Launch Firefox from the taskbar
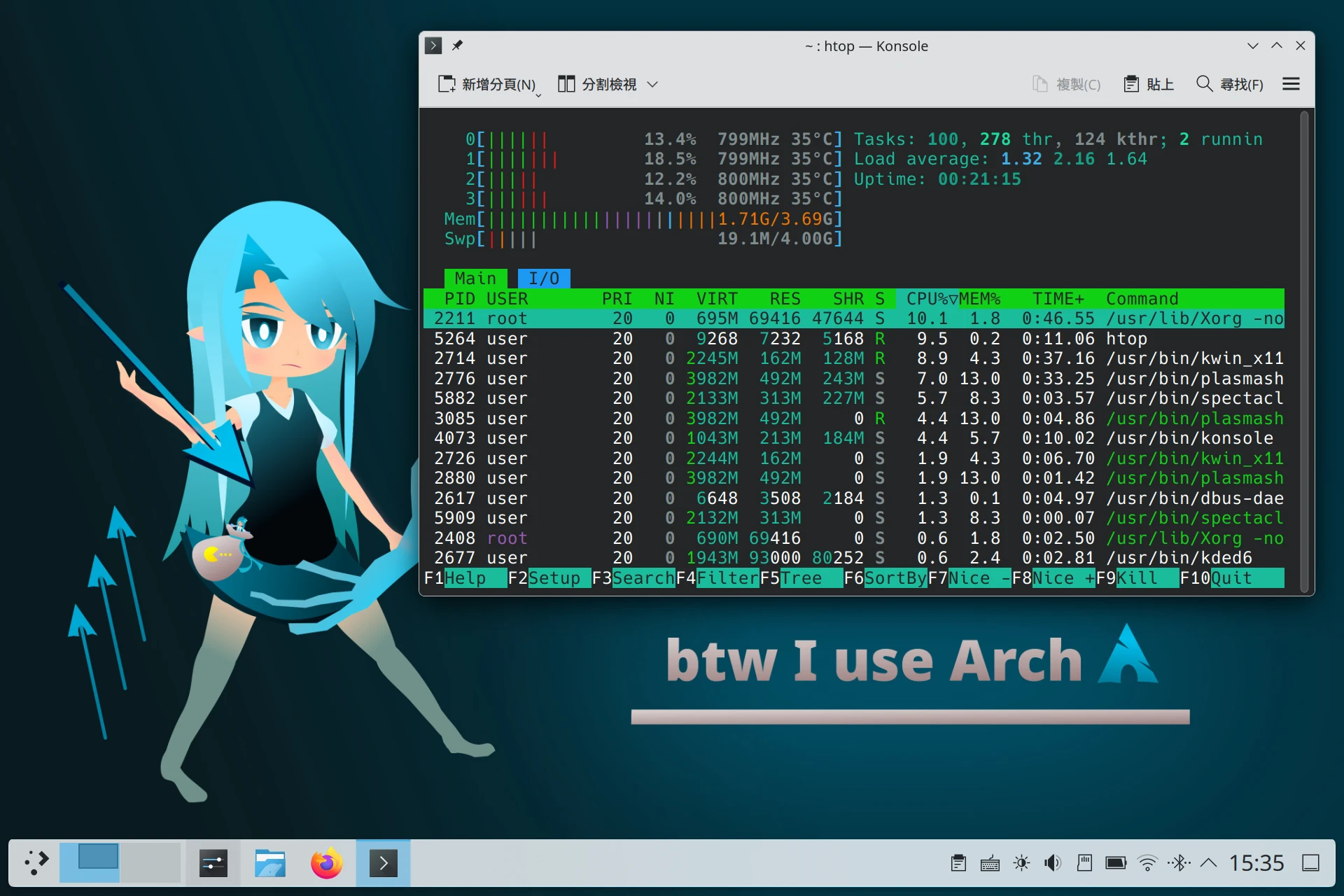Screen dimensions: 1344x896 [x=326, y=862]
